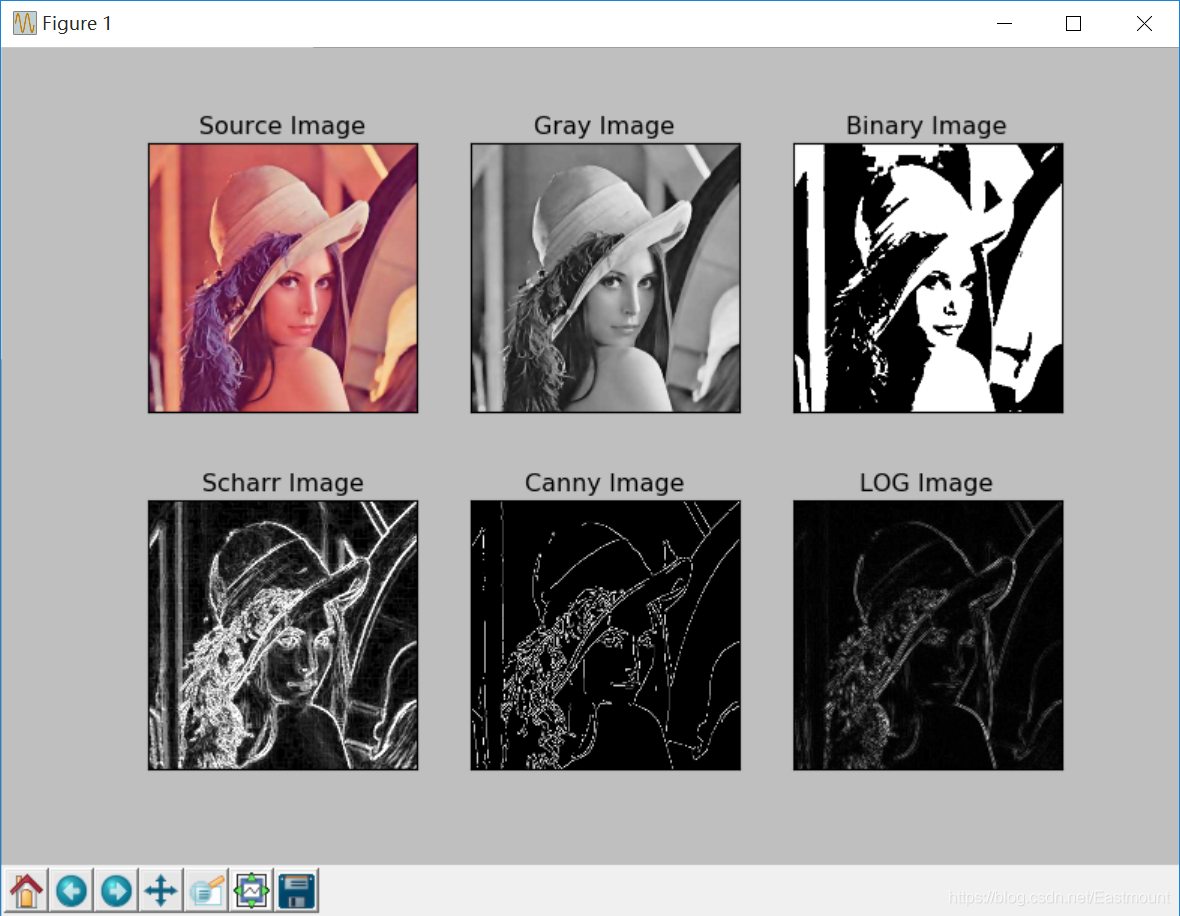Click the "Canny Image" title text
Screen dimensions: 1180x916
[x=604, y=482]
